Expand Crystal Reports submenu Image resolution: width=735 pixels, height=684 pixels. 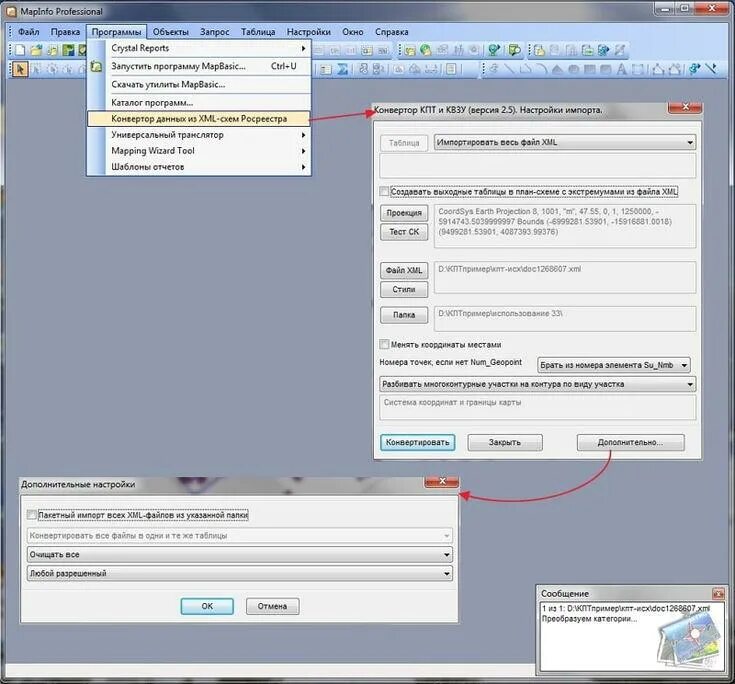tap(199, 48)
